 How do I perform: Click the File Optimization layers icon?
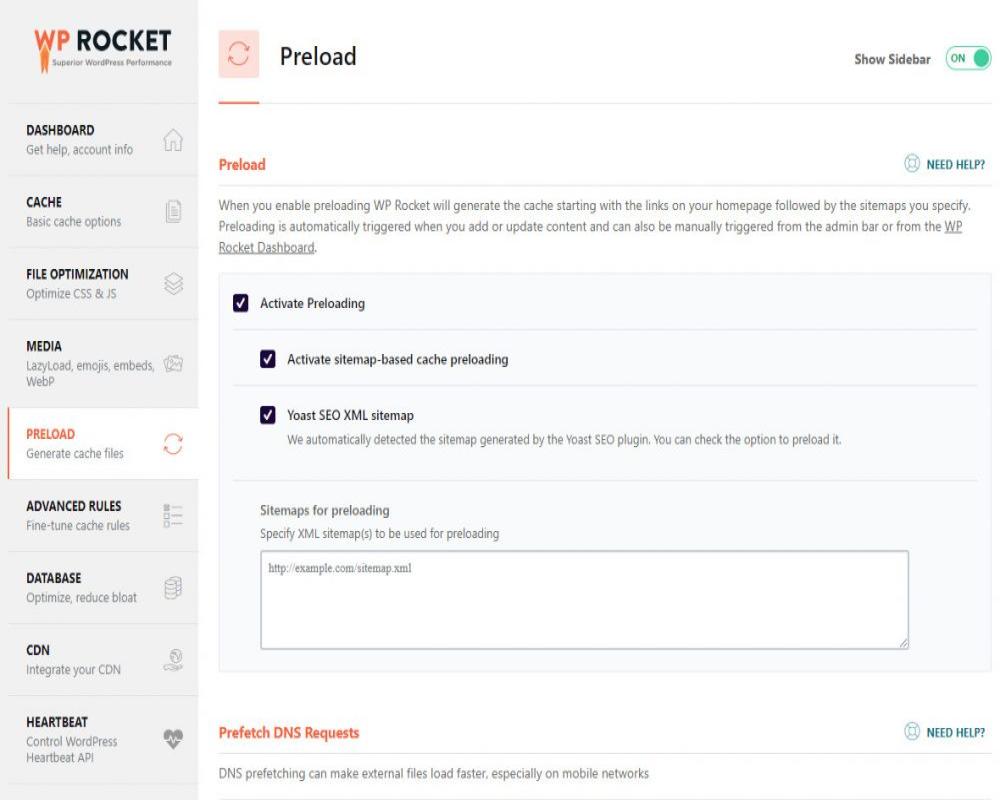tap(173, 284)
